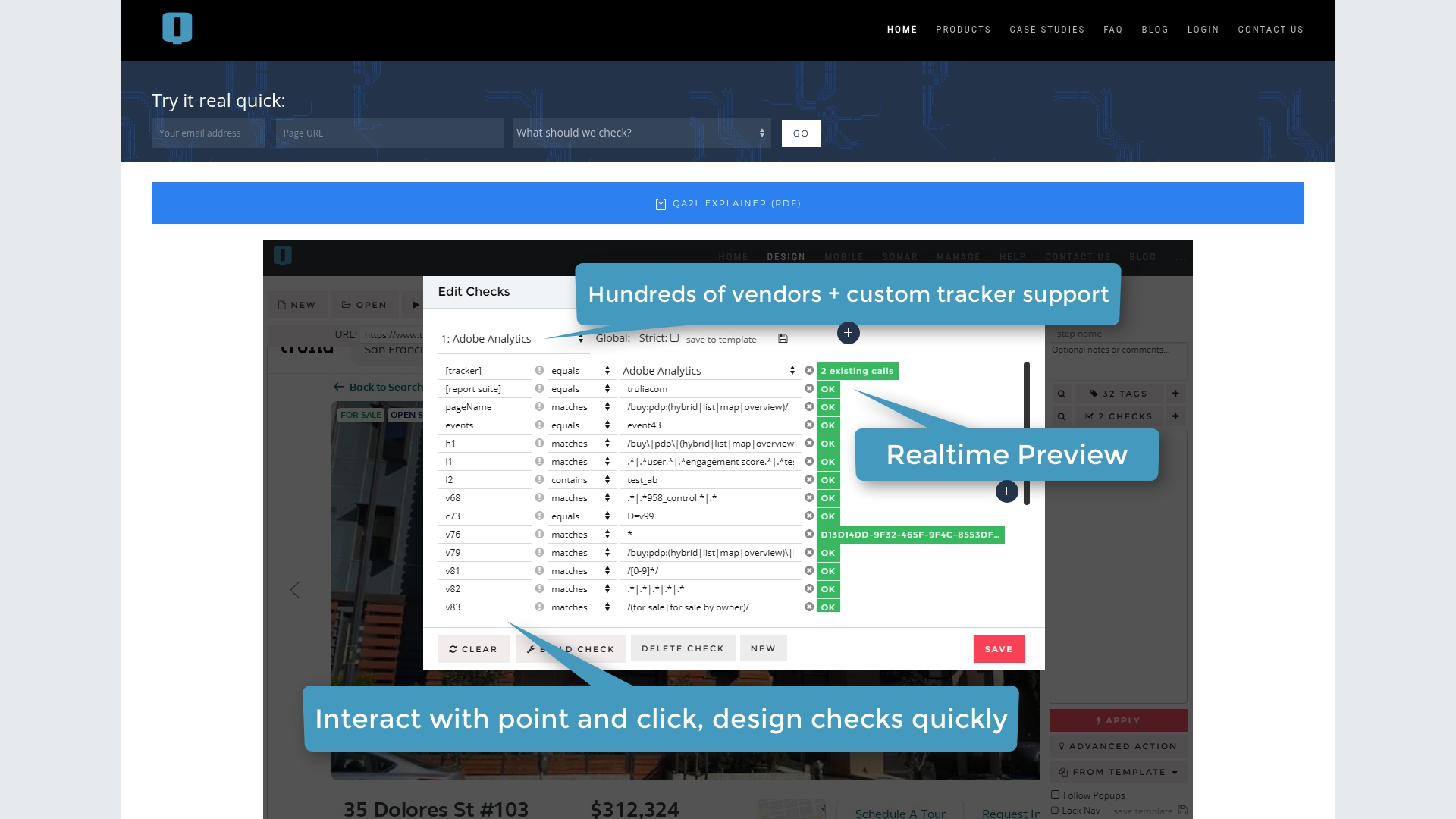Toggle the Strict checkbox
The height and width of the screenshot is (819, 1456).
tap(674, 338)
